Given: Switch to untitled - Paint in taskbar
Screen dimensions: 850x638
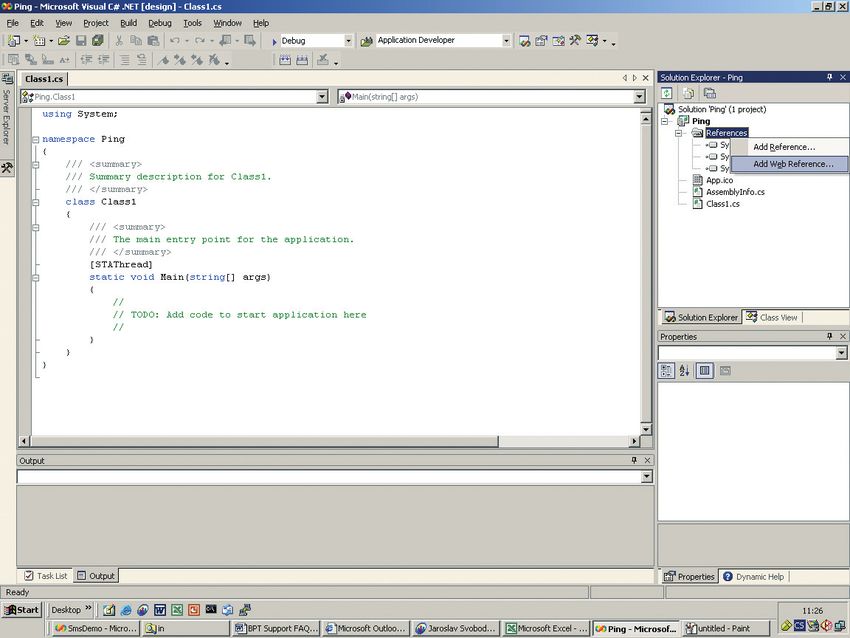Looking at the screenshot, I should [726, 629].
